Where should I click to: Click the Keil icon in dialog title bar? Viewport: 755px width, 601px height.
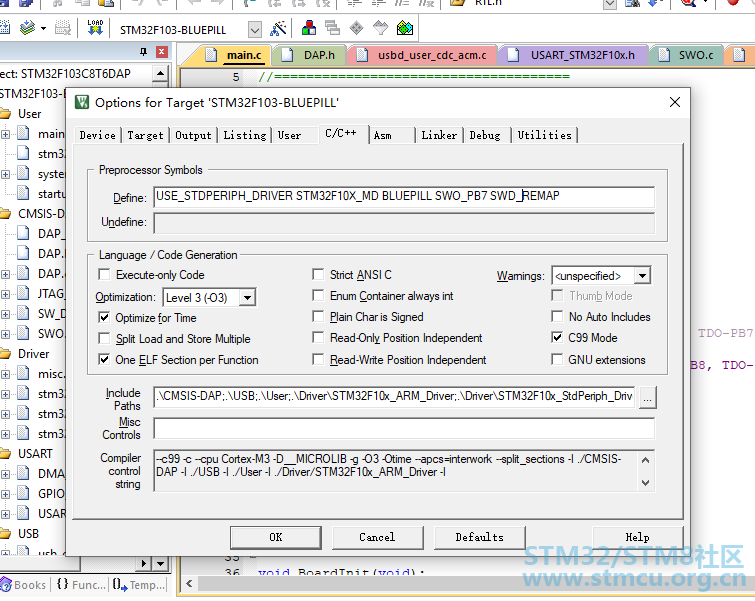(82, 102)
